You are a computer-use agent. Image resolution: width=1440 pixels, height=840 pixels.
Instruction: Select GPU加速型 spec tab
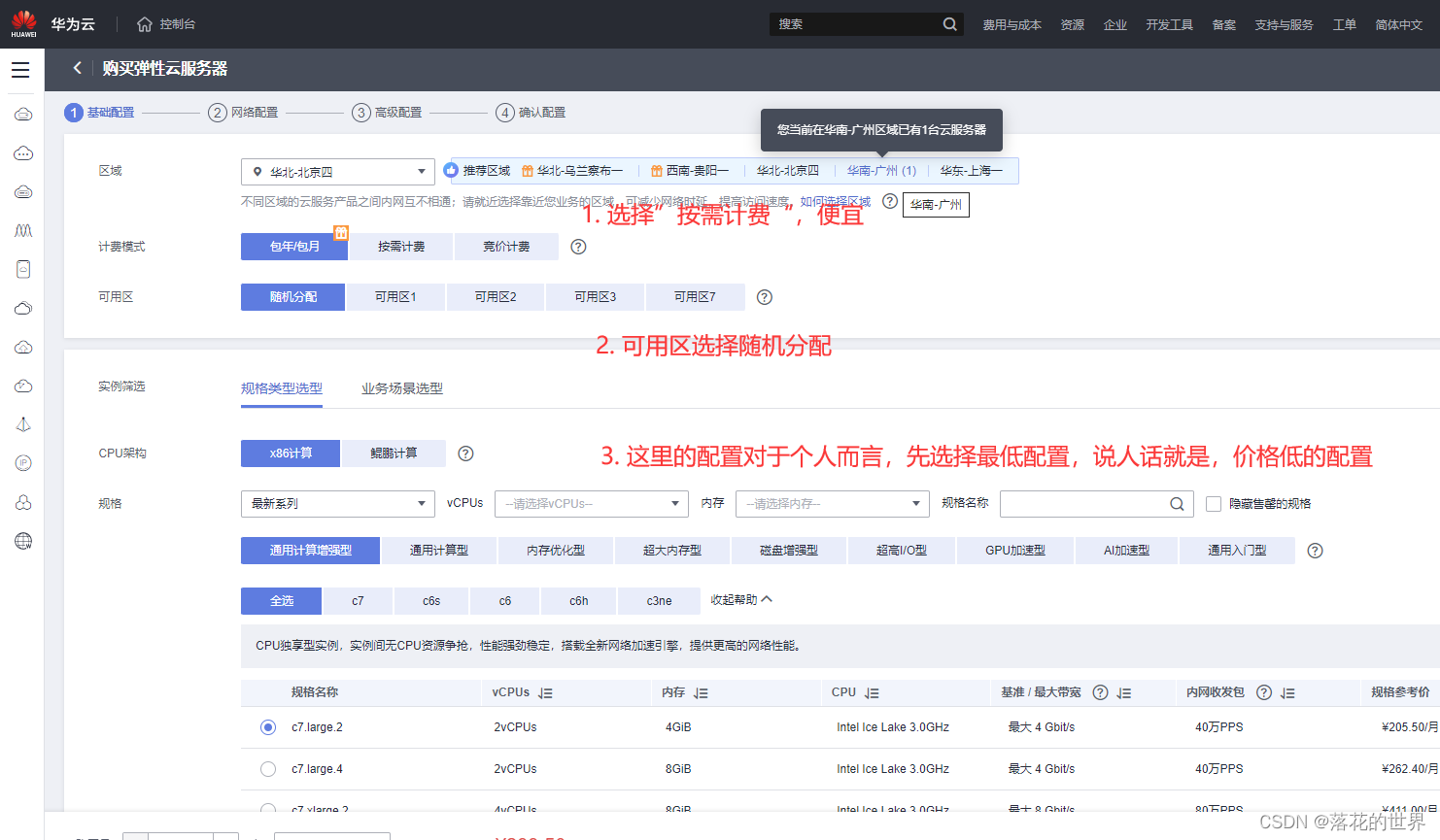[x=1015, y=551]
